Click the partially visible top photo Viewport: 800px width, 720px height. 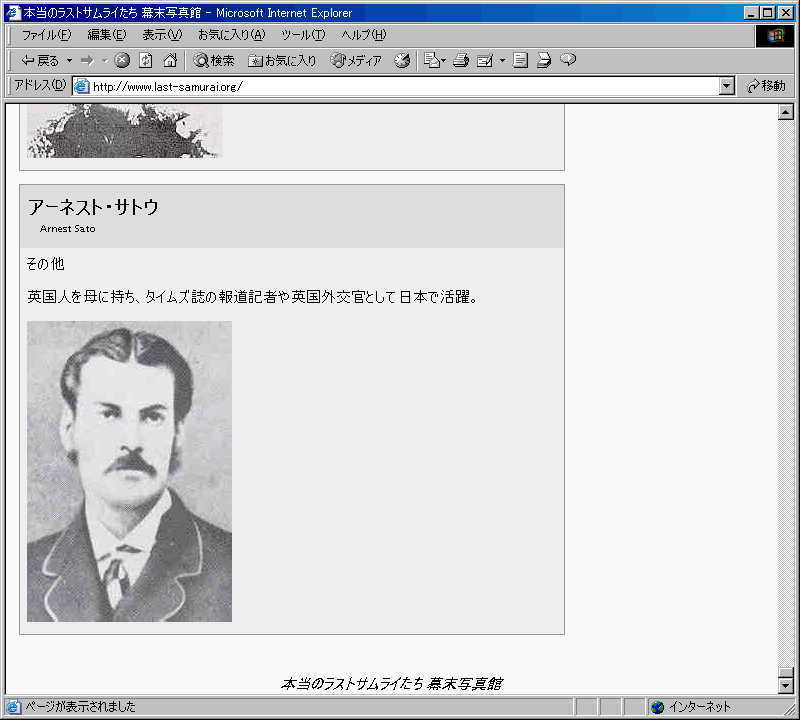click(125, 131)
